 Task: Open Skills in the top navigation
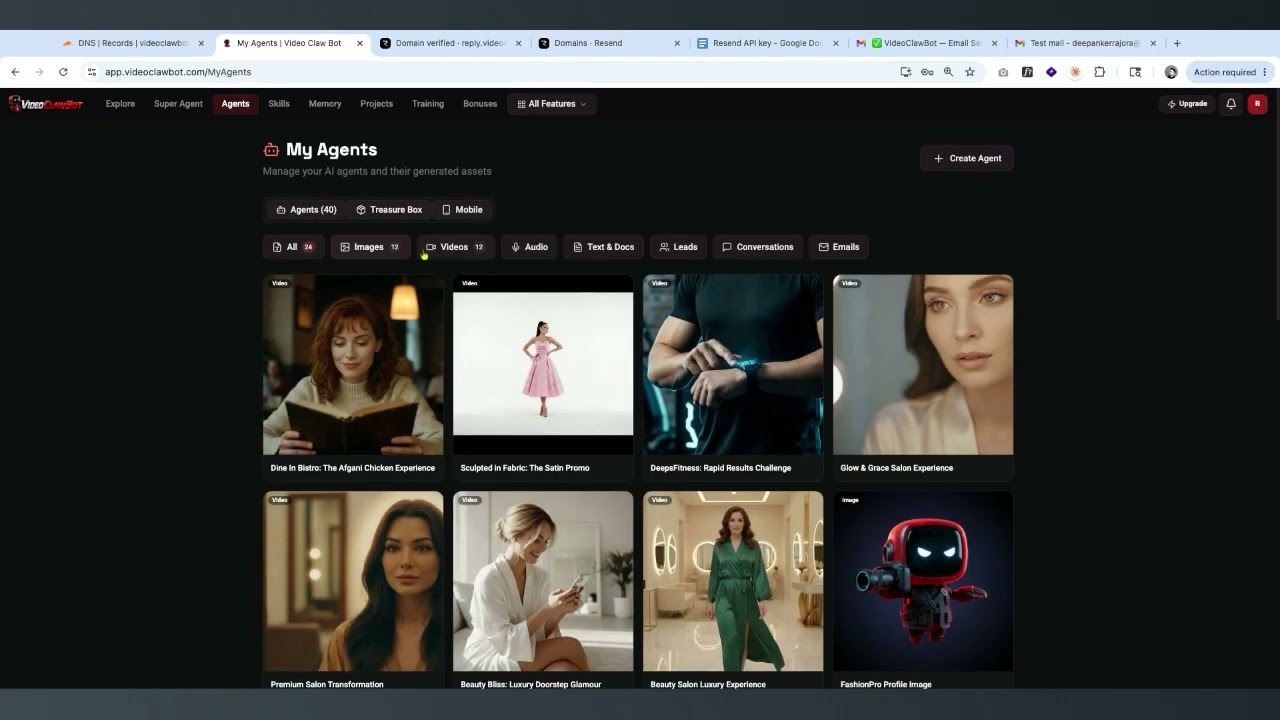(x=279, y=104)
